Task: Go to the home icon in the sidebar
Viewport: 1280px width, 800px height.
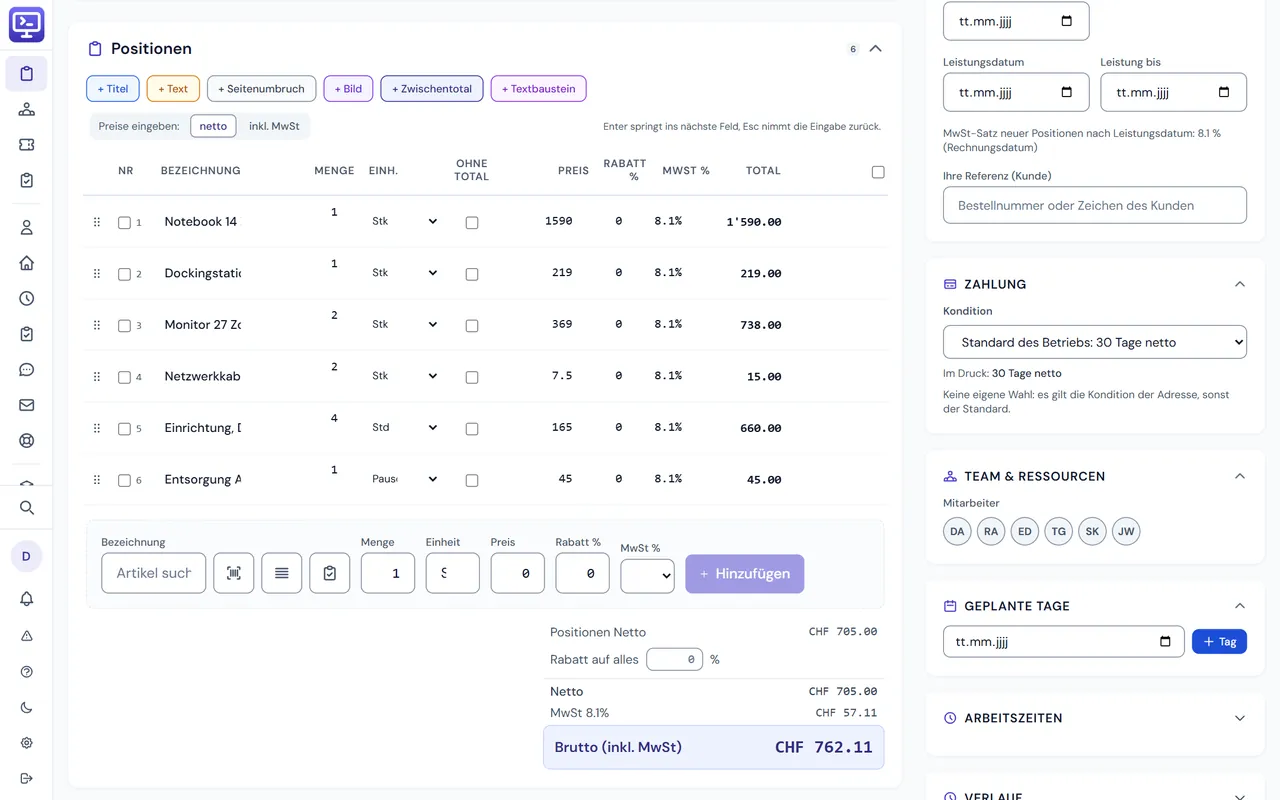Action: [x=27, y=263]
